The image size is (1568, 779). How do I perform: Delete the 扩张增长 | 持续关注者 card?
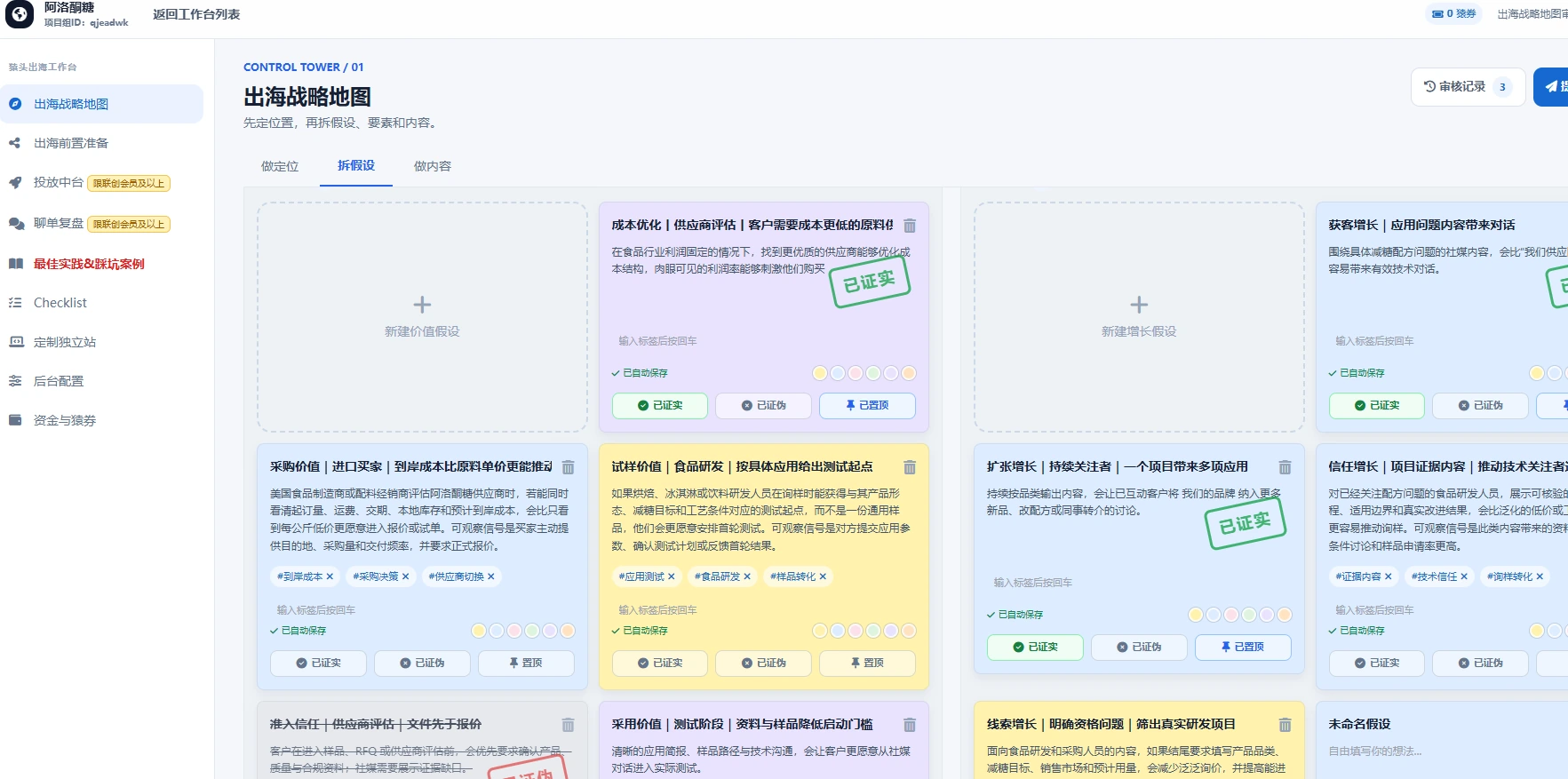[1285, 467]
